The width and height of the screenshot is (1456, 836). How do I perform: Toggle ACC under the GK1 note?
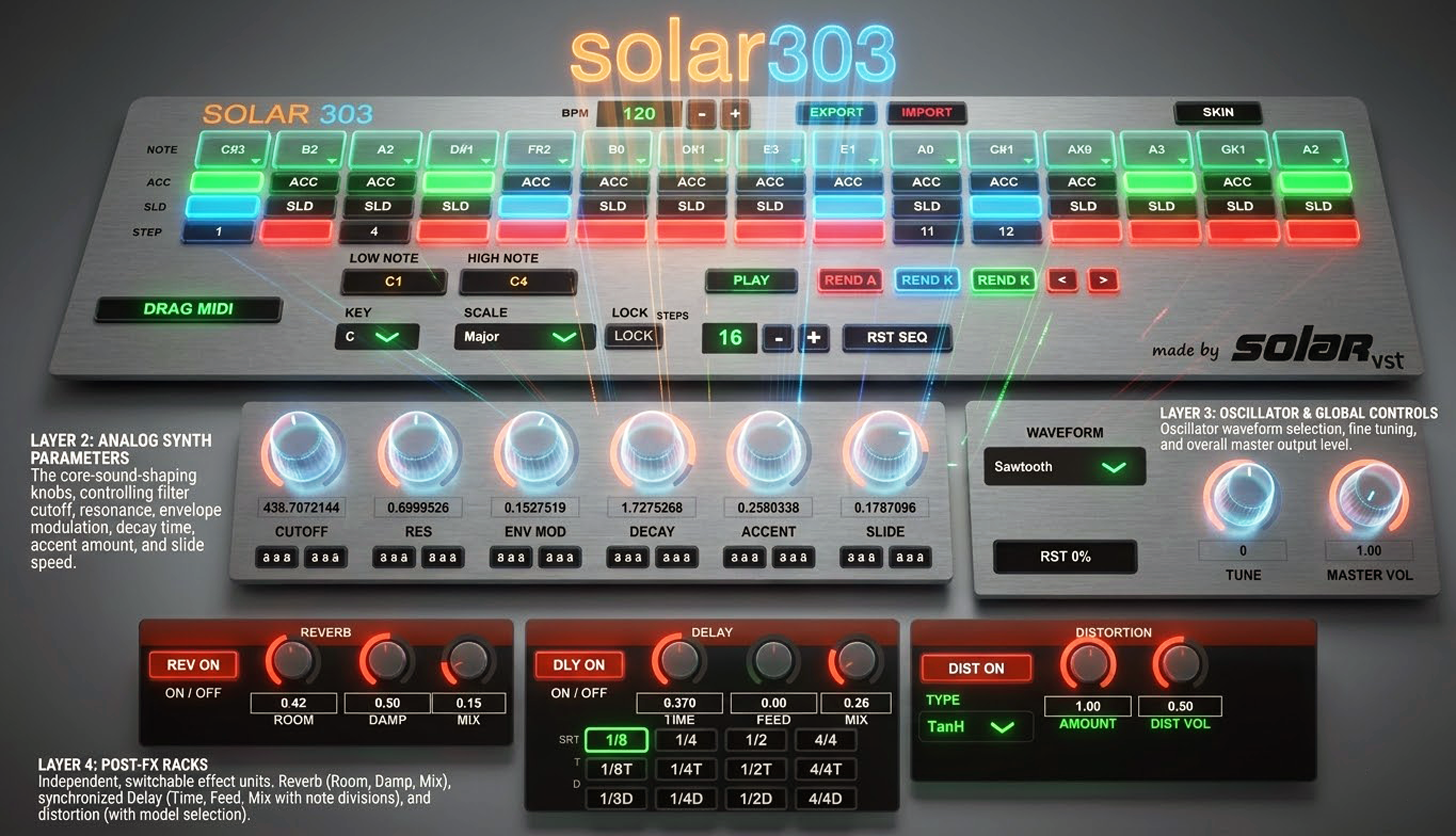coord(1237,182)
